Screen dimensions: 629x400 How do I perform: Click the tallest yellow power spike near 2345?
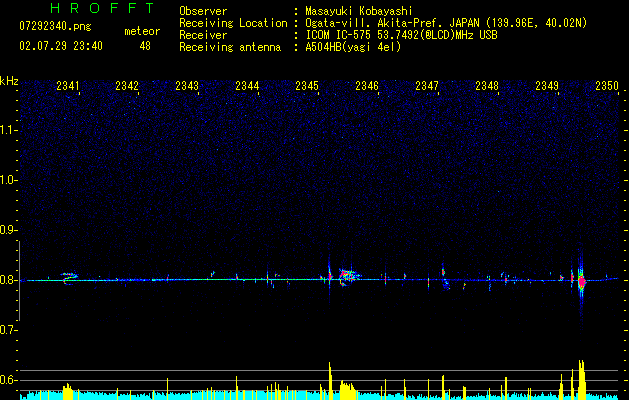[x=330, y=380]
